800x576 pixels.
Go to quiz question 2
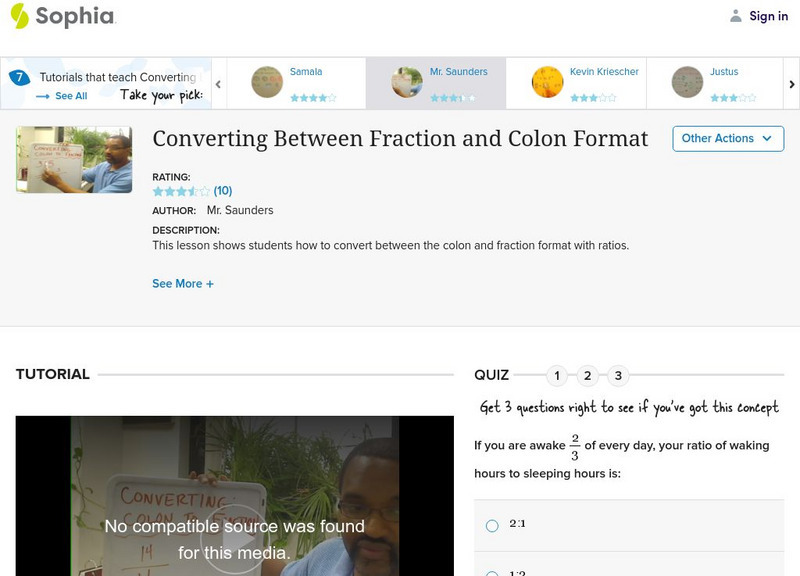(x=588, y=376)
